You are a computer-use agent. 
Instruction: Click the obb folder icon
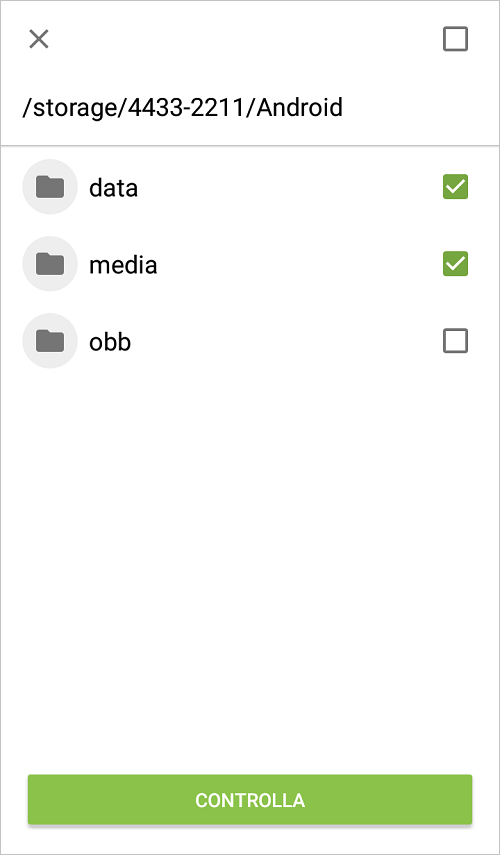50,341
